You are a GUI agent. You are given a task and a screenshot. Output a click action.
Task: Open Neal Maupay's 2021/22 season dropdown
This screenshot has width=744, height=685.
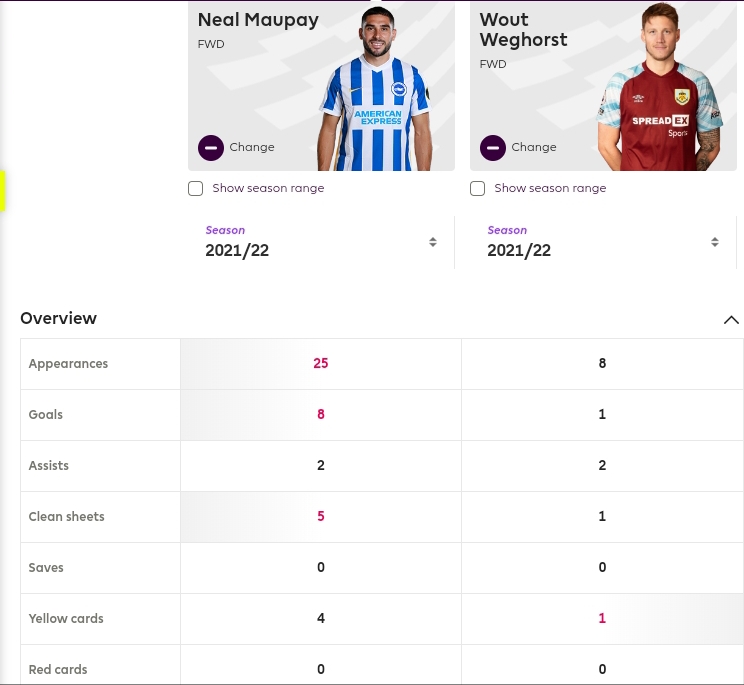click(321, 242)
